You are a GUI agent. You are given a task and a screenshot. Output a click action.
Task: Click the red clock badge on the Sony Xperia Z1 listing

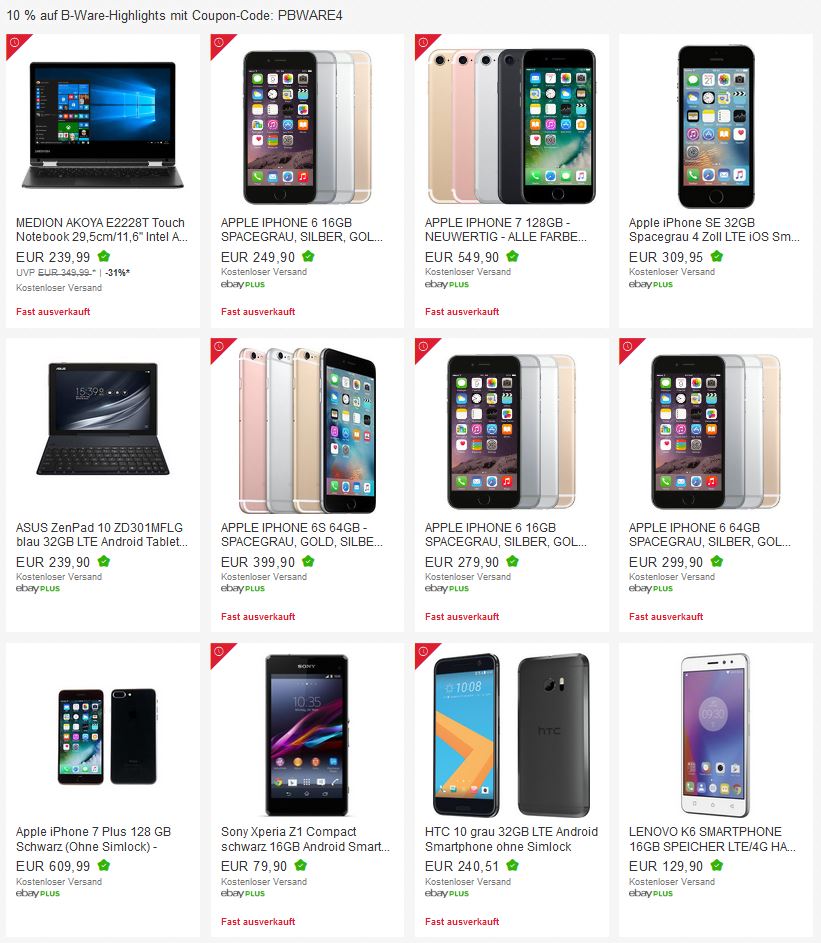point(220,652)
